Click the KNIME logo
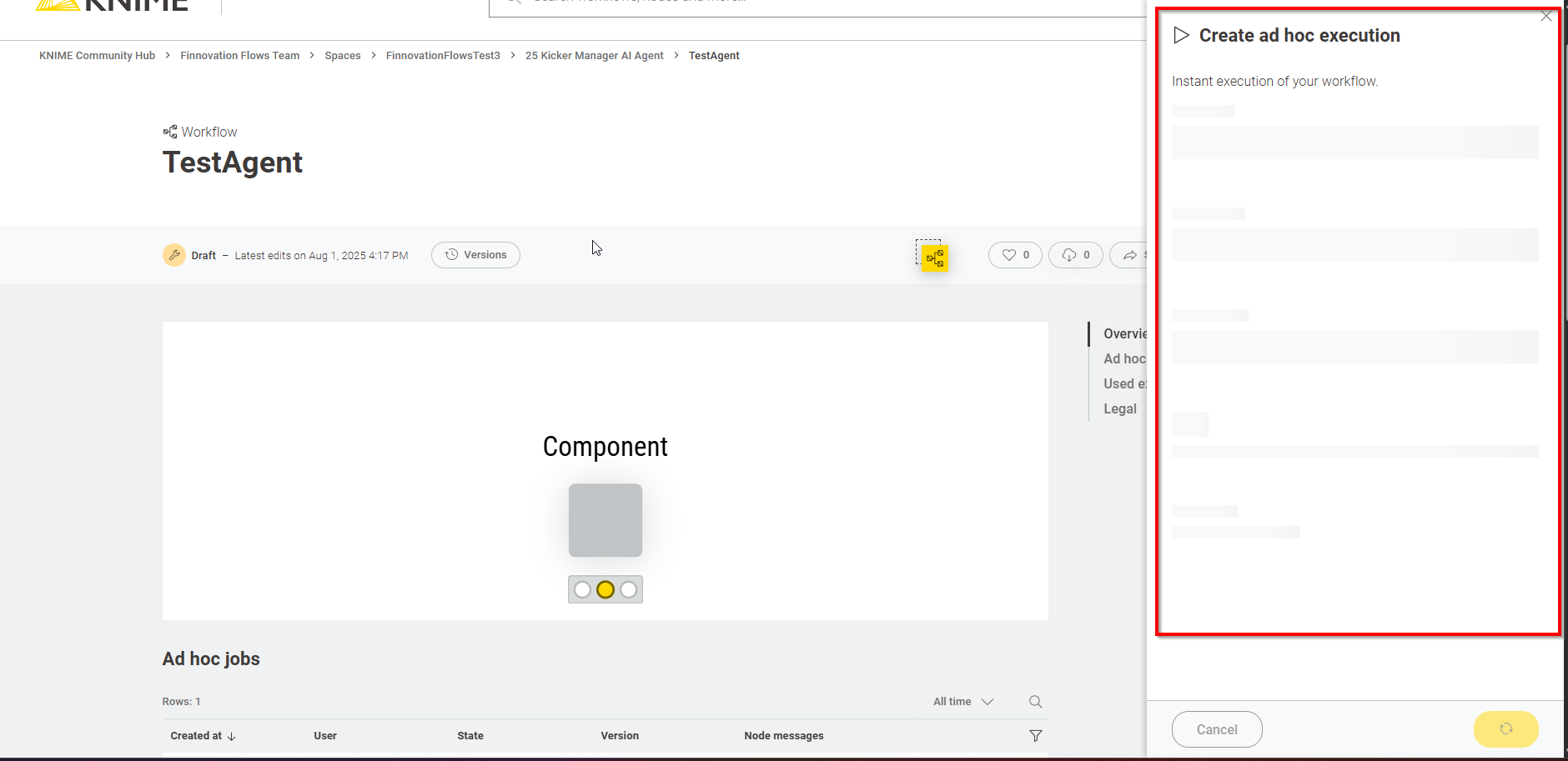The width and height of the screenshot is (1568, 761). [112, 5]
